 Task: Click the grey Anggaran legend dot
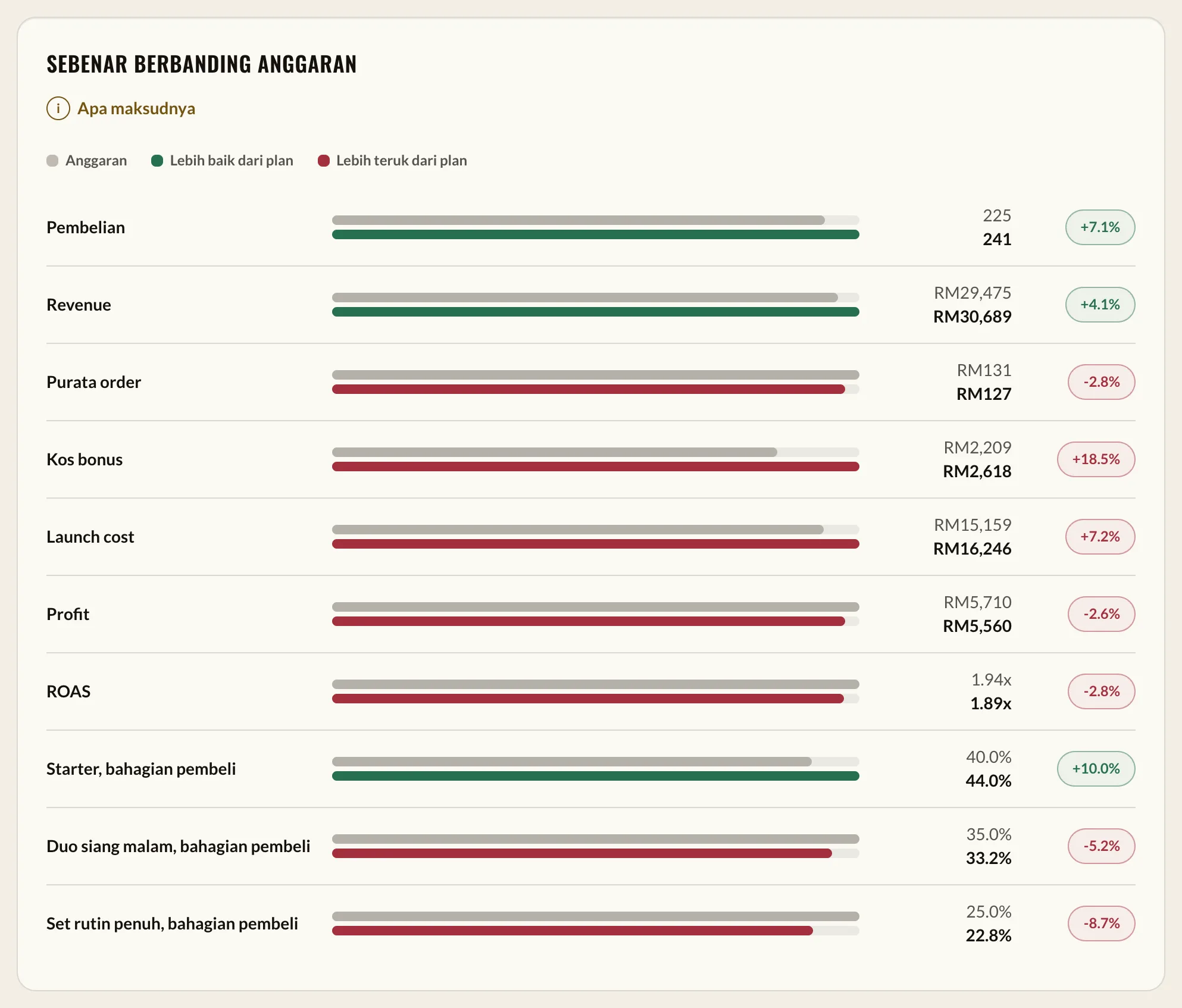pos(52,161)
